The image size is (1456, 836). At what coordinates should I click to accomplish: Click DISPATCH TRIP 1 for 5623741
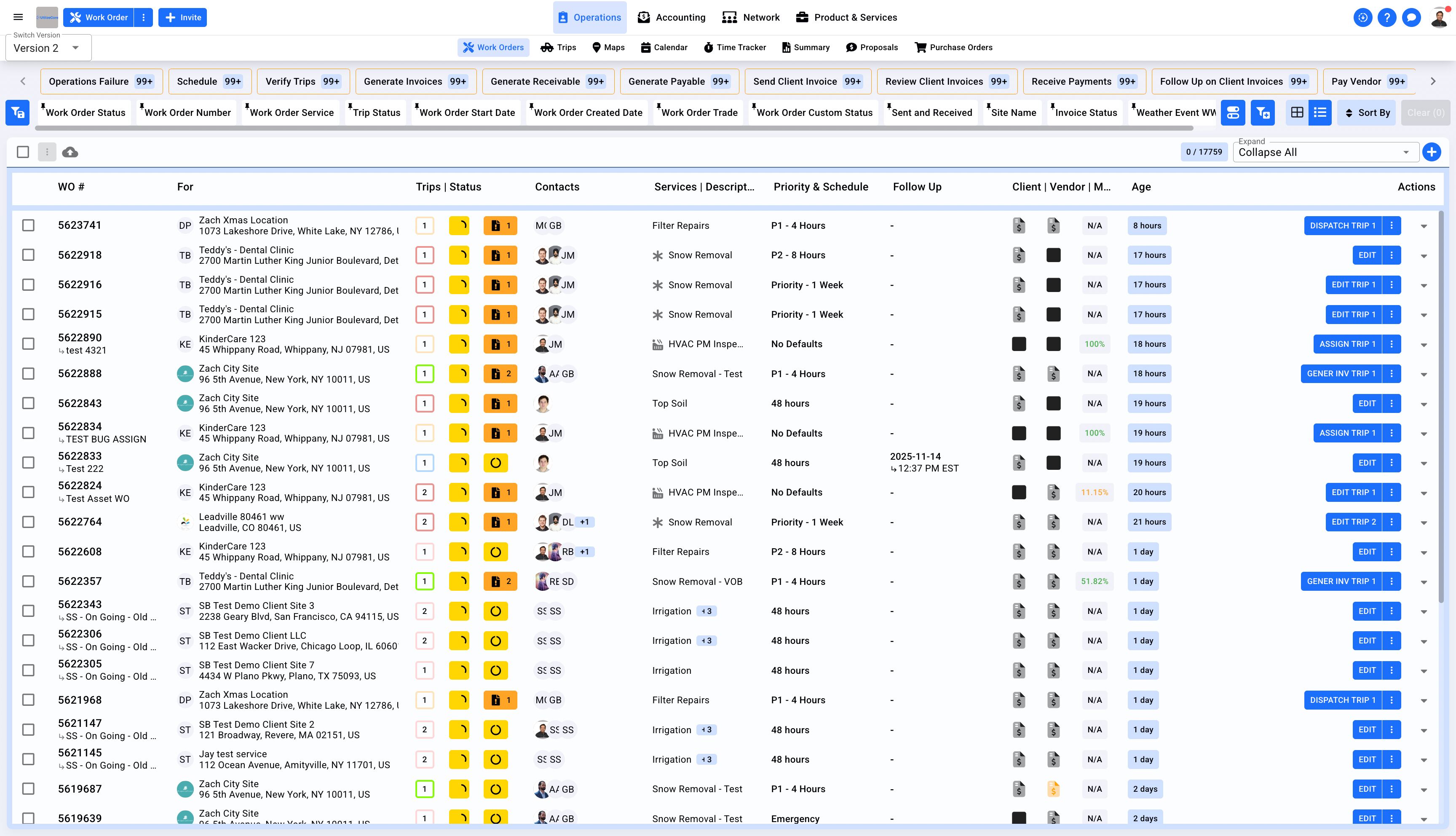[x=1342, y=226]
